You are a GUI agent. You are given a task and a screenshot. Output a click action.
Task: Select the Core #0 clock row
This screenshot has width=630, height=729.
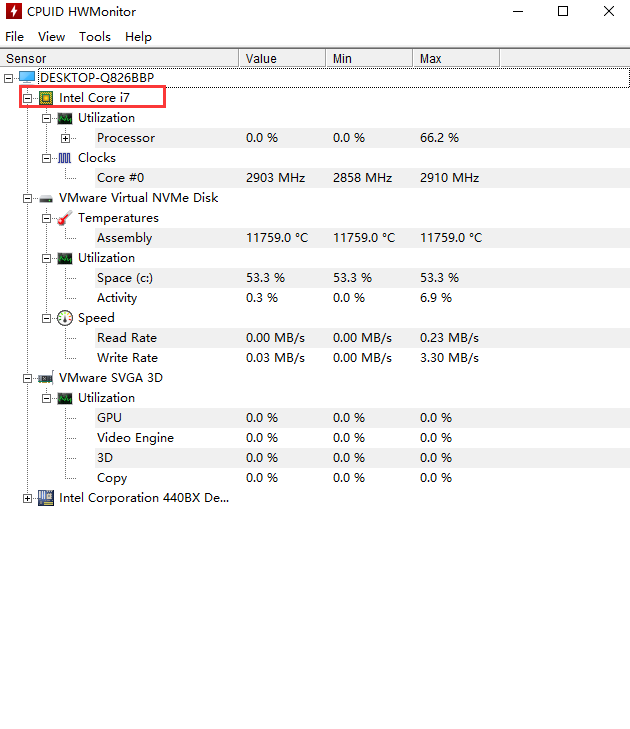click(120, 178)
